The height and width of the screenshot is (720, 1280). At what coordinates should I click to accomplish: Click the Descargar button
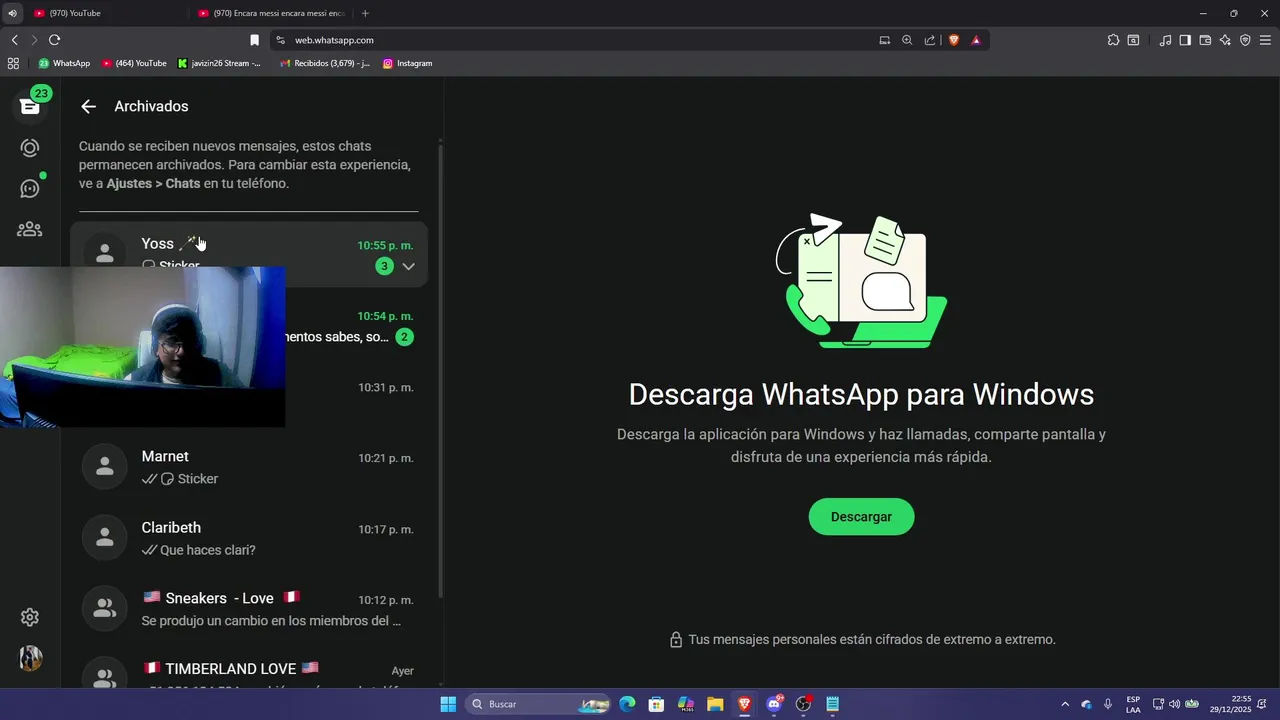click(x=861, y=517)
